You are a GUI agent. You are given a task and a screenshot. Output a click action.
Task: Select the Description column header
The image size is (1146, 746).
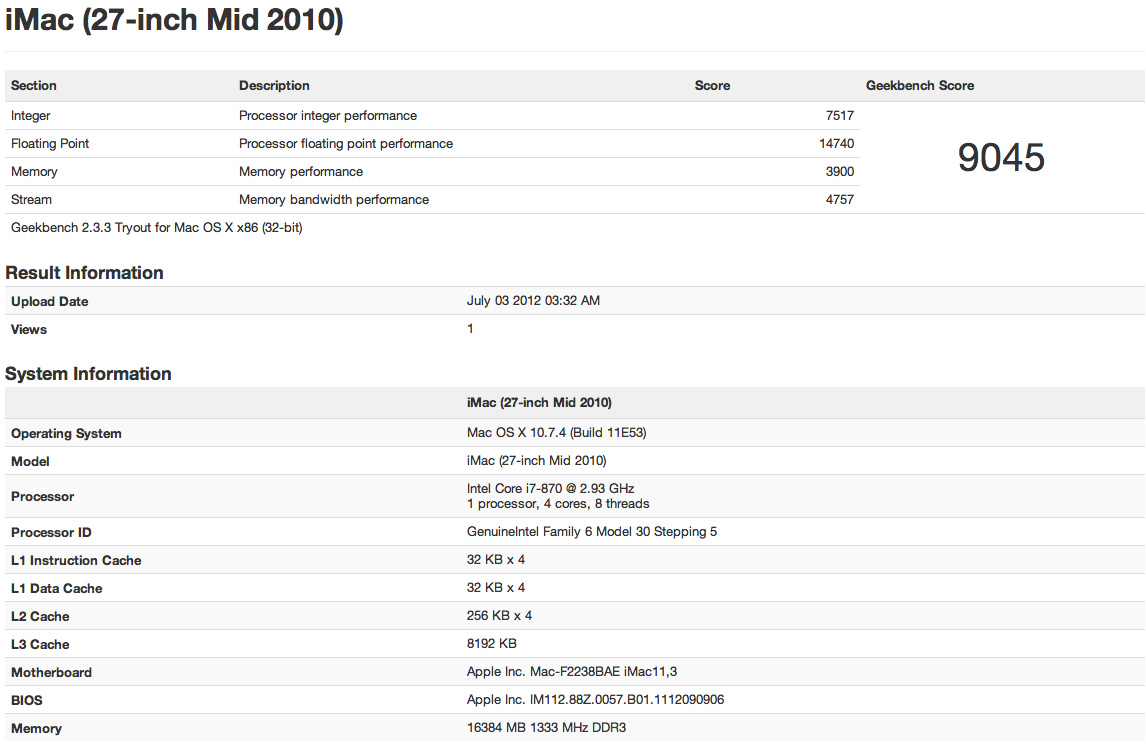pos(274,85)
